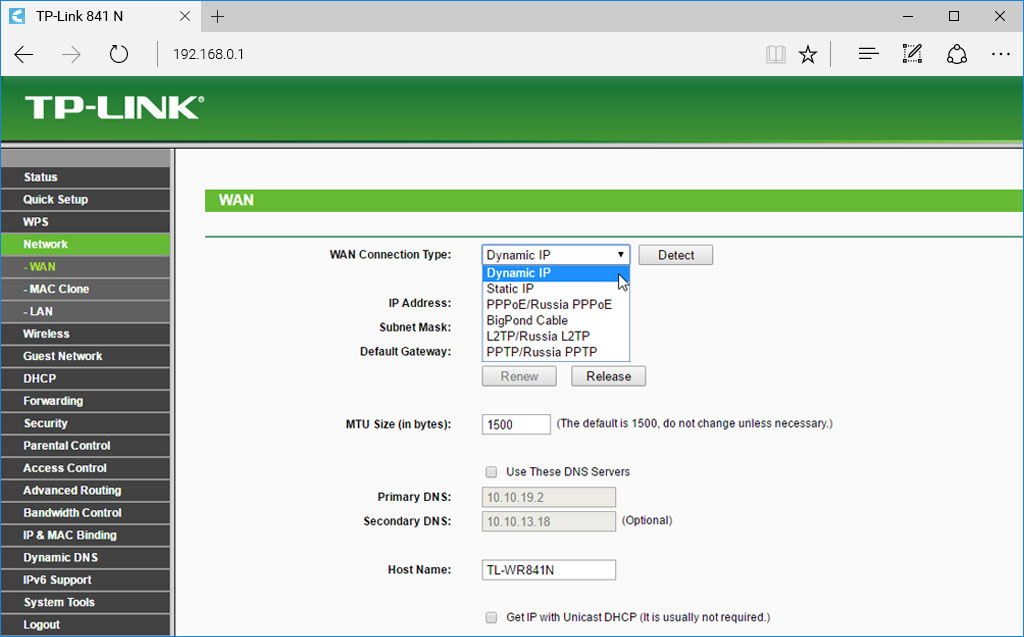Click the Release button
The width and height of the screenshot is (1024, 637).
(608, 376)
